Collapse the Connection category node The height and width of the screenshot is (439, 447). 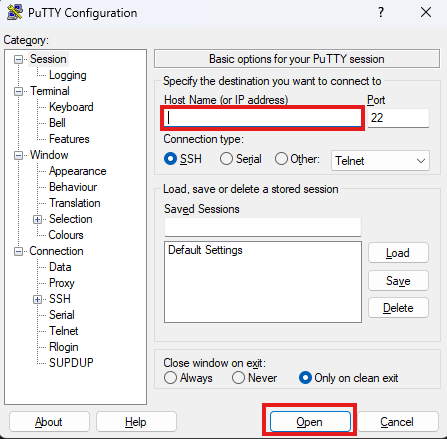(18, 251)
